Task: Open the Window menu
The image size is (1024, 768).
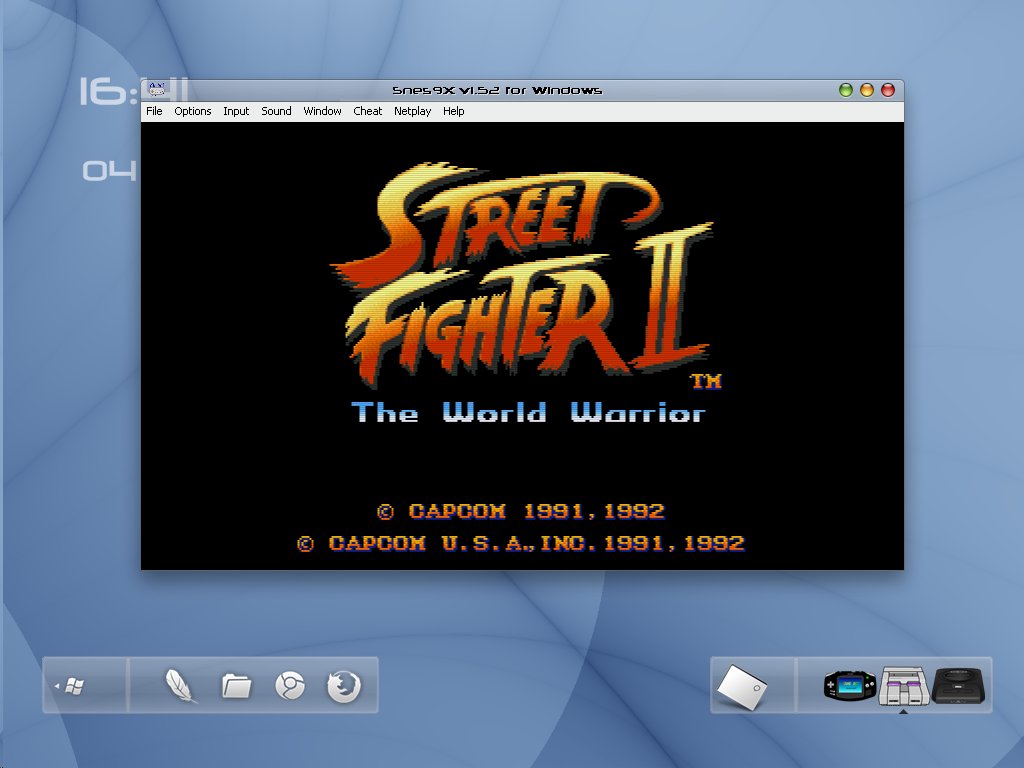Action: [323, 111]
